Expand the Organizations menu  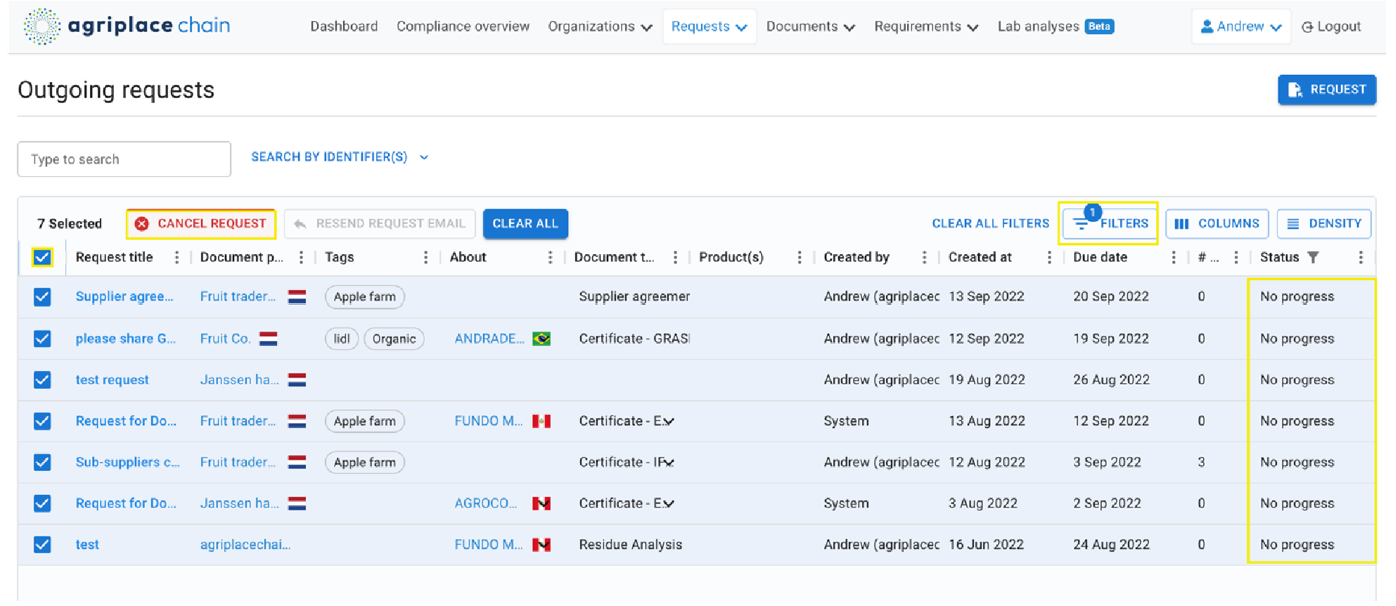(x=600, y=27)
